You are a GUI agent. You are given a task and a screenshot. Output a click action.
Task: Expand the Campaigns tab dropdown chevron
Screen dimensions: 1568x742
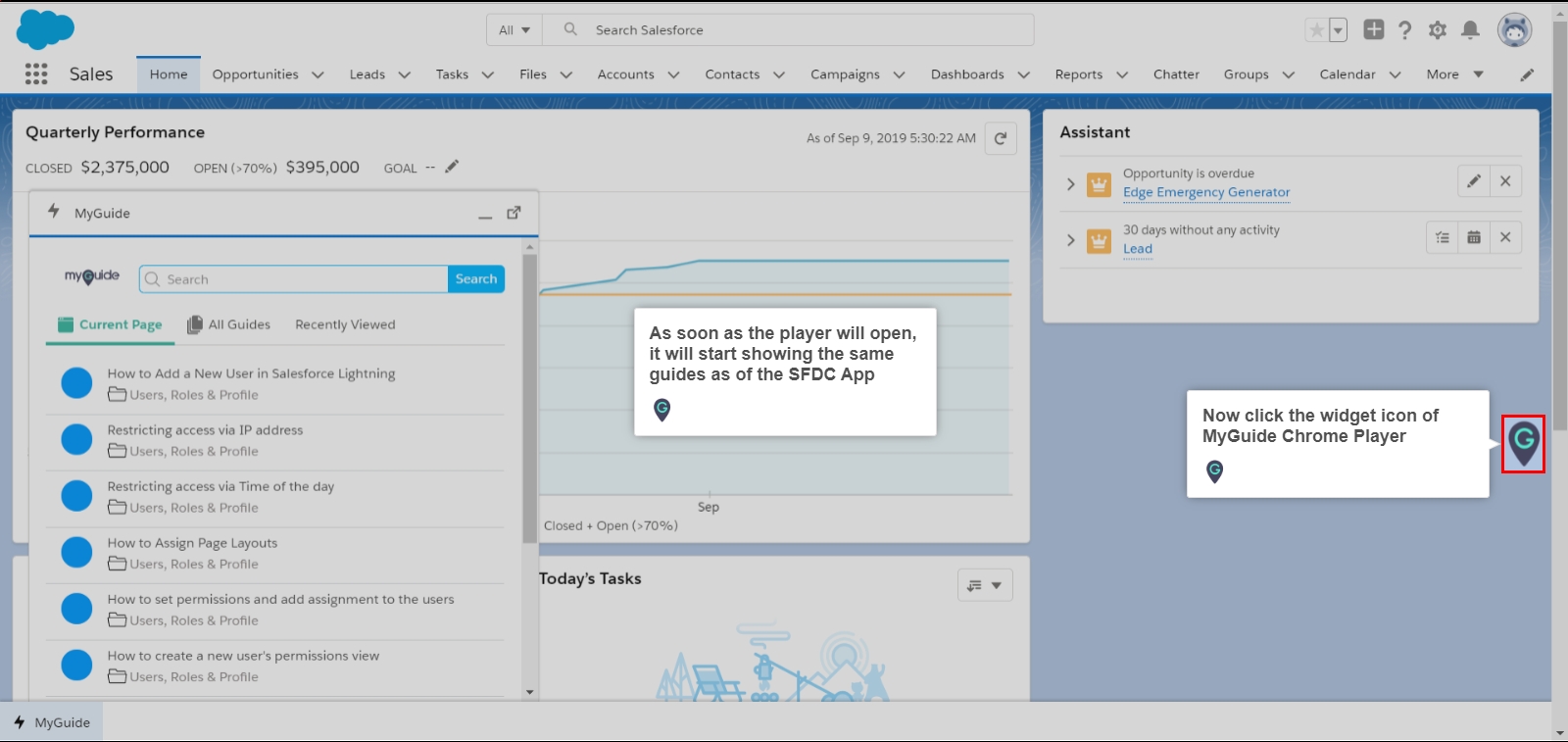tap(899, 74)
